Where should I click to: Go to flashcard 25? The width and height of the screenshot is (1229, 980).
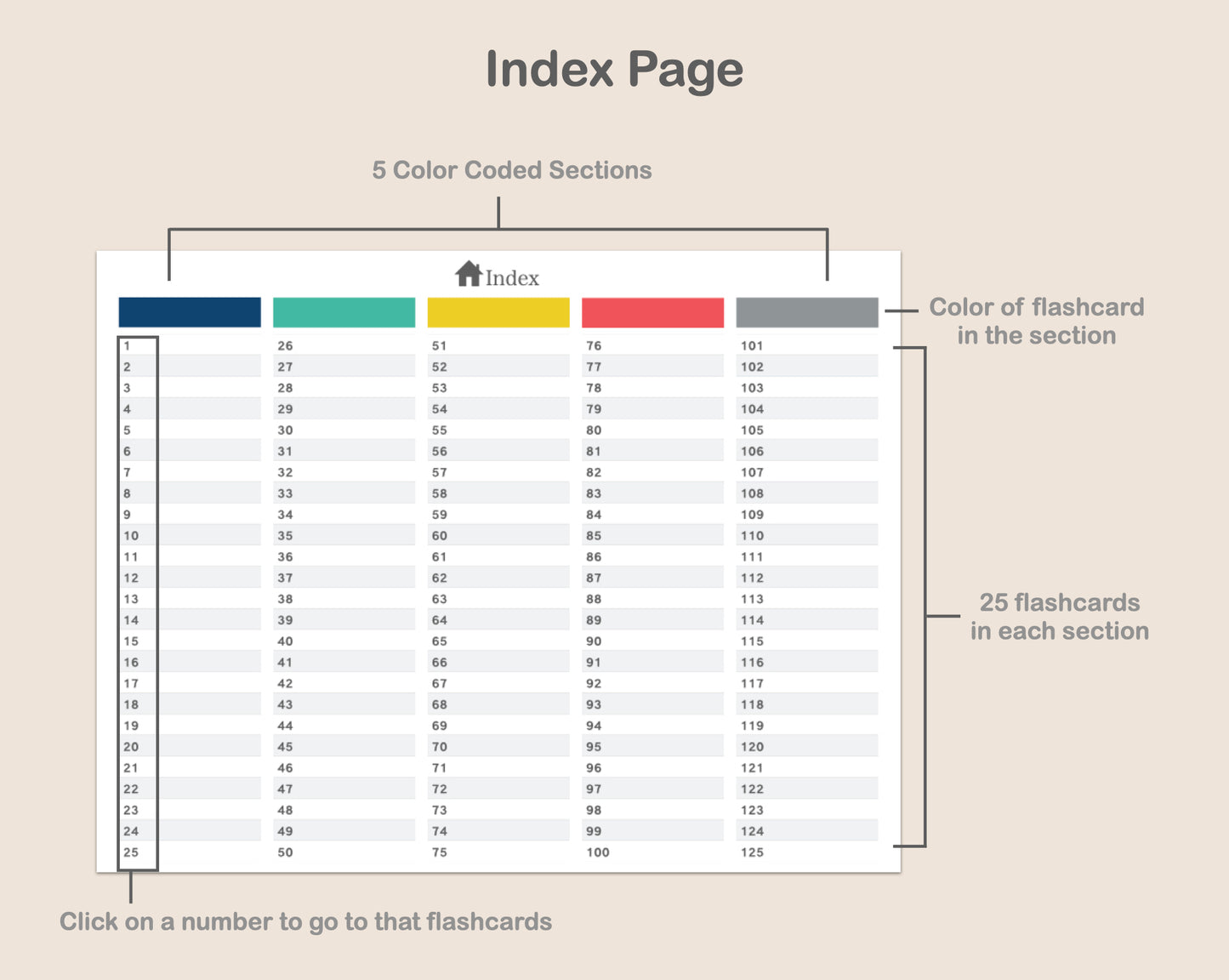tap(131, 852)
